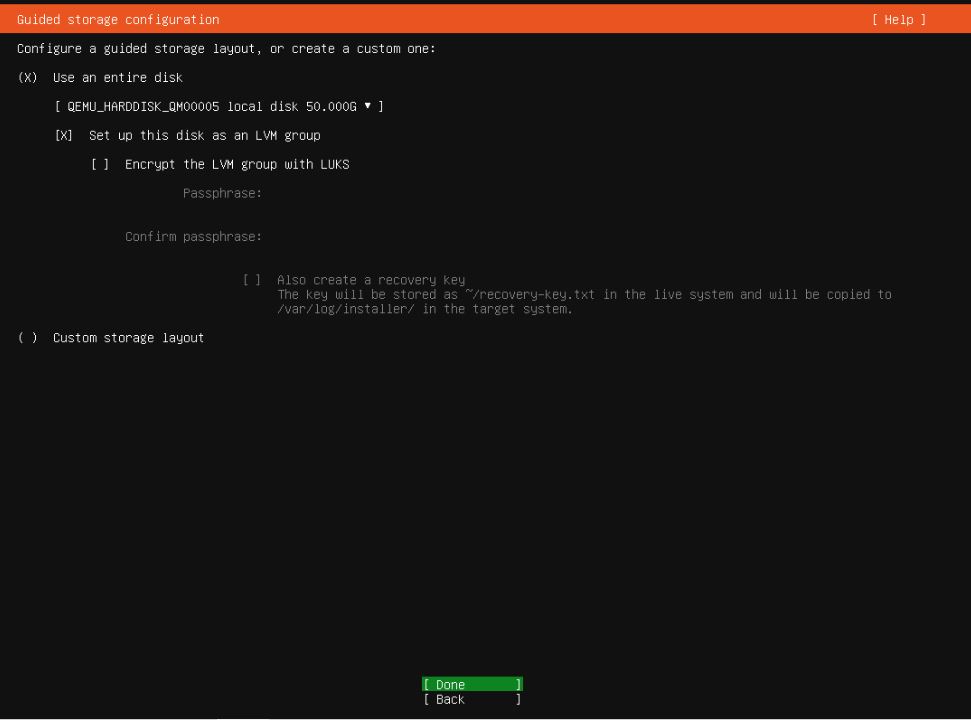
Task: Click the 'Custom storage layout' label text
Action: point(128,338)
